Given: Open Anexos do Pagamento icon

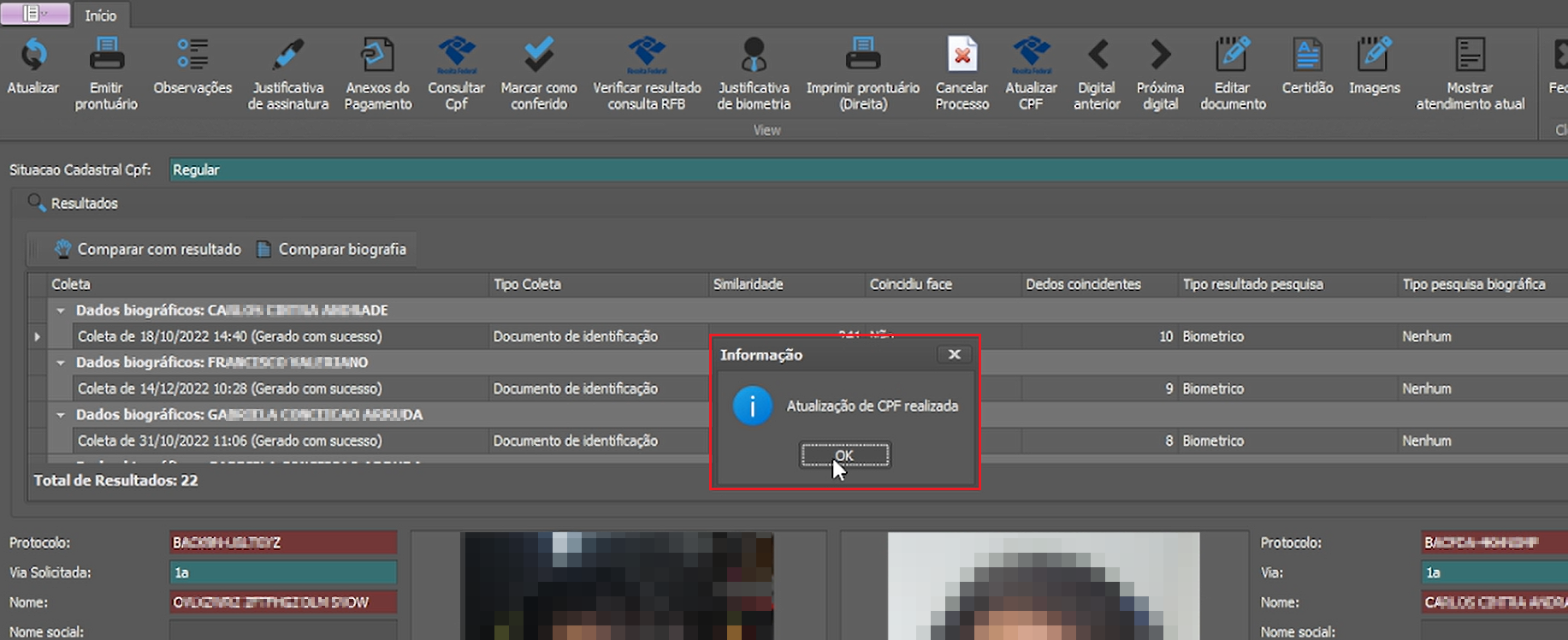Looking at the screenshot, I should tap(377, 55).
